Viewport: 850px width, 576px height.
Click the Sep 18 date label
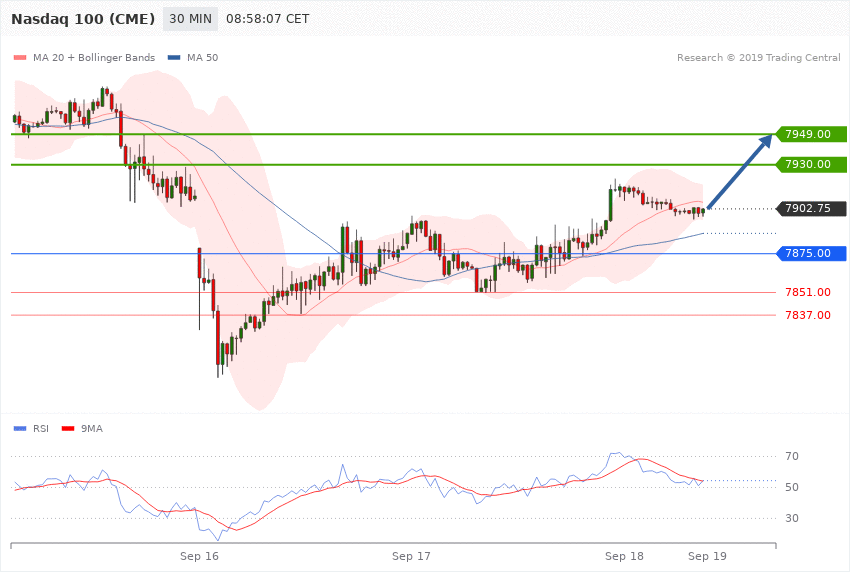coord(624,556)
